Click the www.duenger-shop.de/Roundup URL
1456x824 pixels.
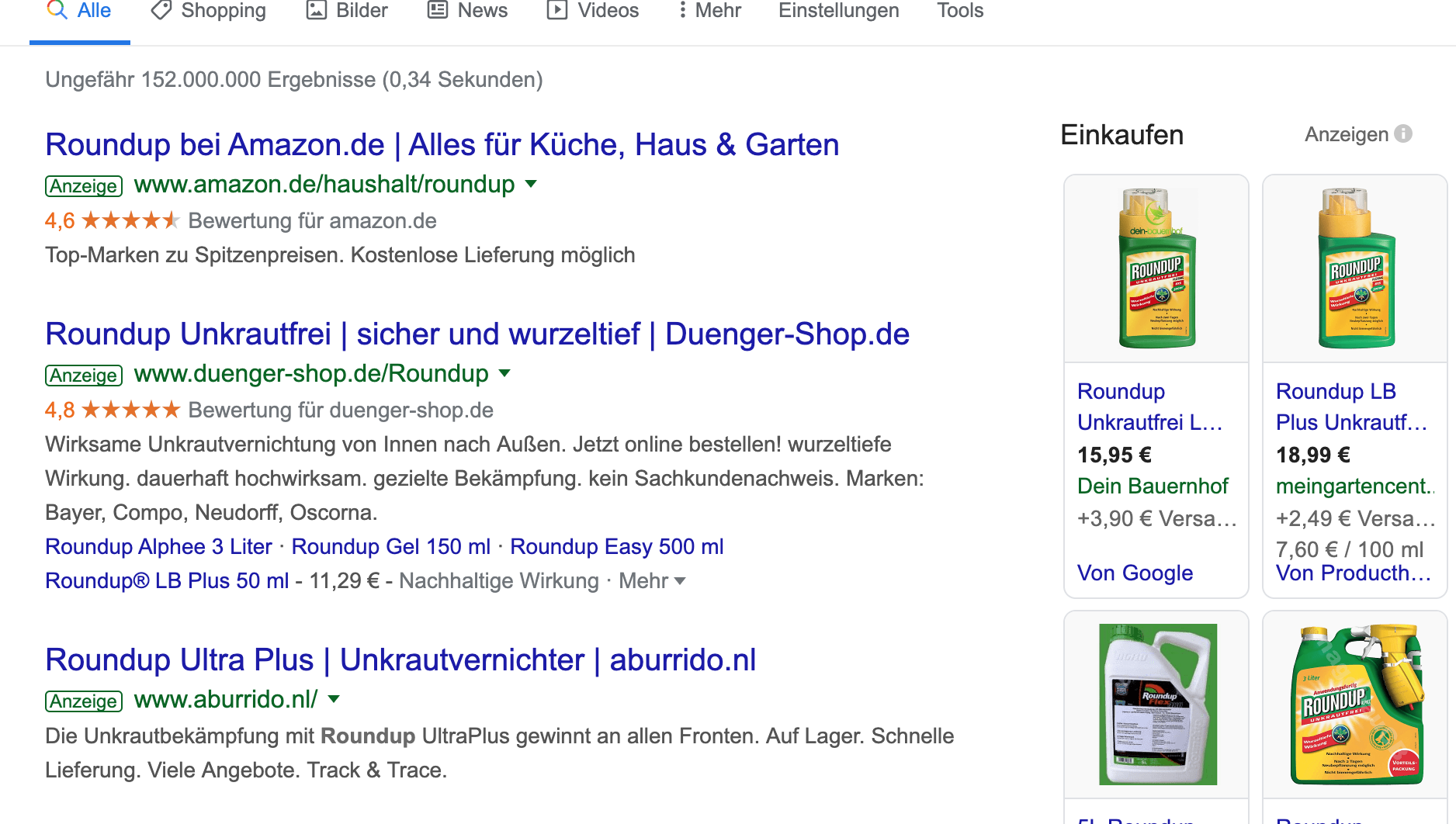pyautogui.click(x=311, y=374)
